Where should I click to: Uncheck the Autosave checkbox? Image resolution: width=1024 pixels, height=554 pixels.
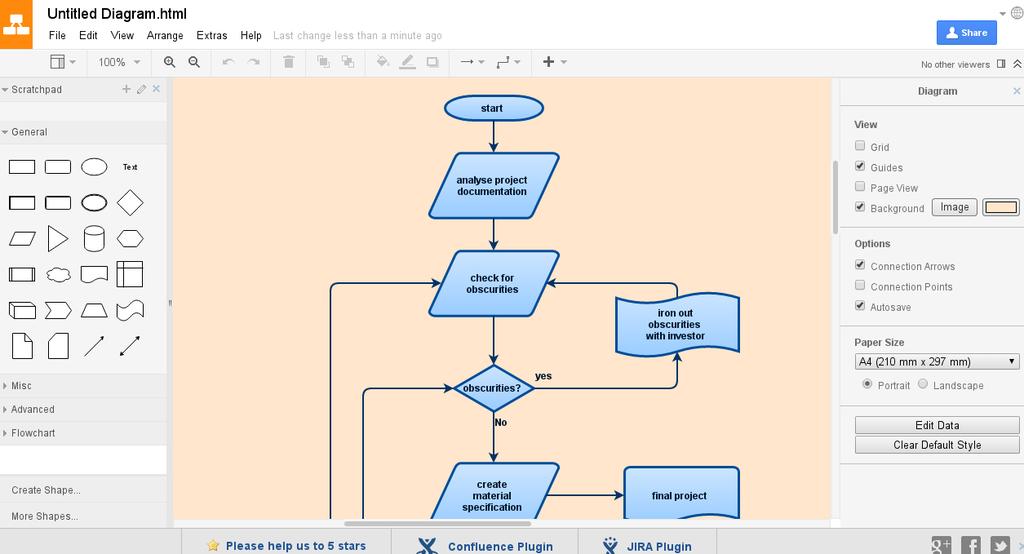click(860, 305)
